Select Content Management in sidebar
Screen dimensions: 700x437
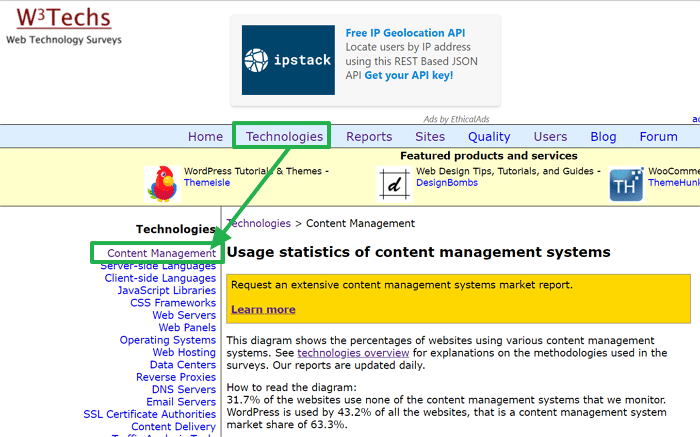tap(161, 253)
